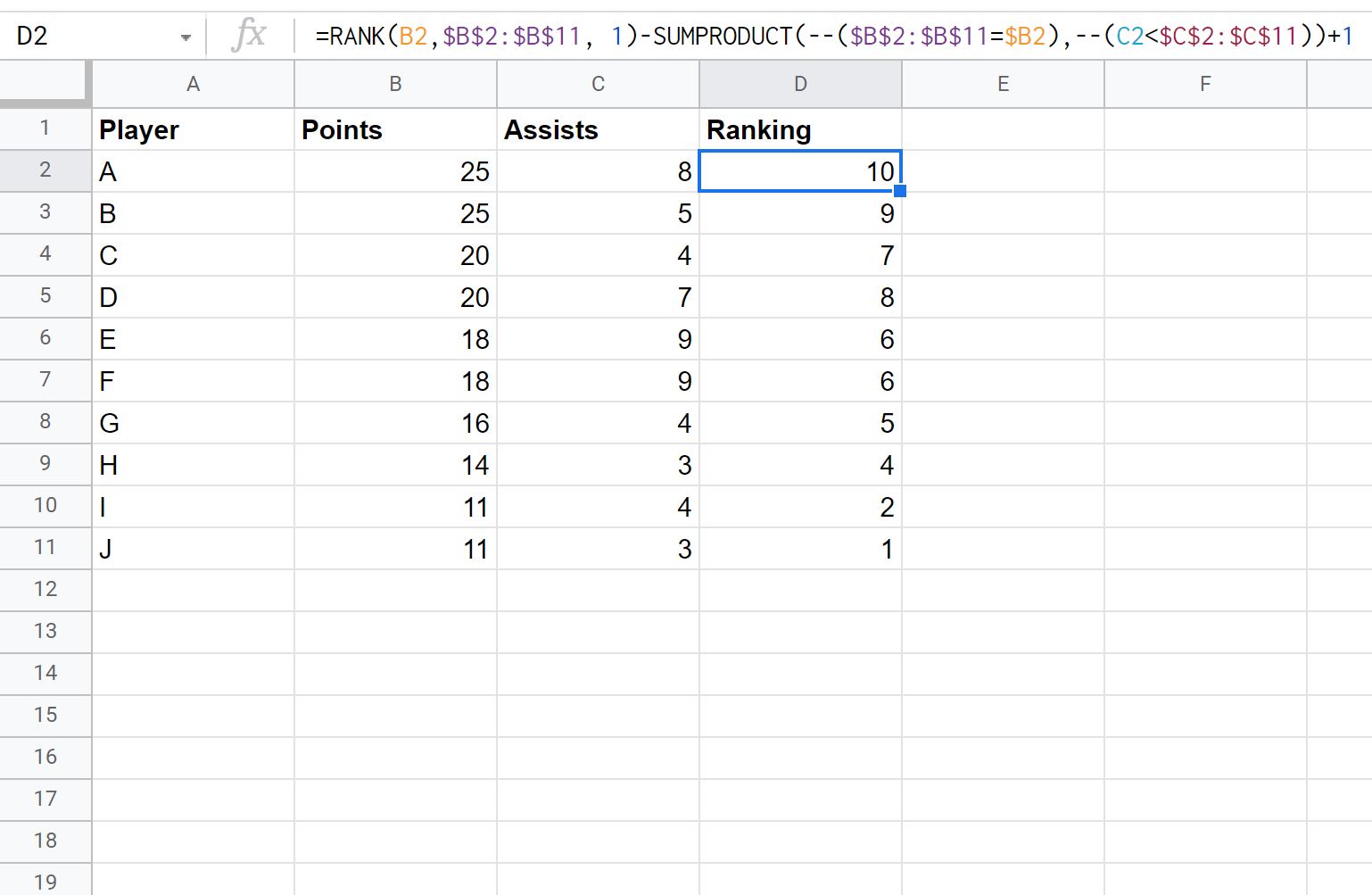1372x895 pixels.
Task: Click the Ranking header cell
Action: coord(800,129)
